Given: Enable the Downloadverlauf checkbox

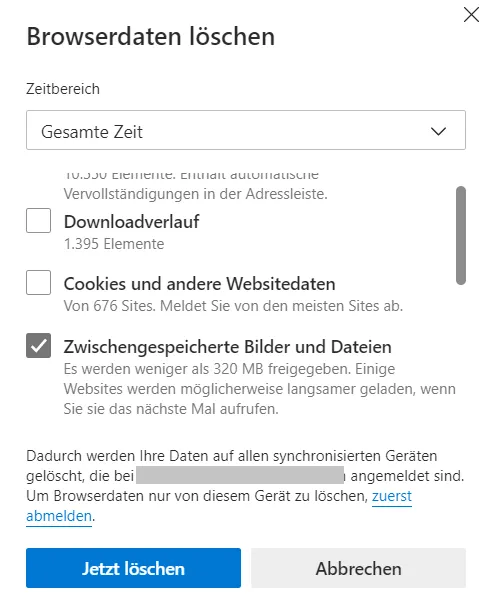Looking at the screenshot, I should coord(38,220).
